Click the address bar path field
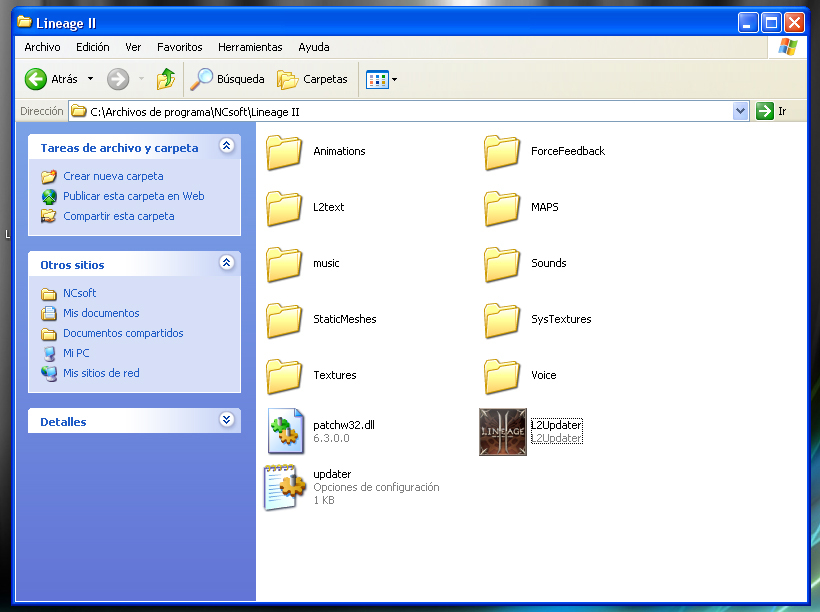This screenshot has height=612, width=820. pyautogui.click(x=401, y=111)
